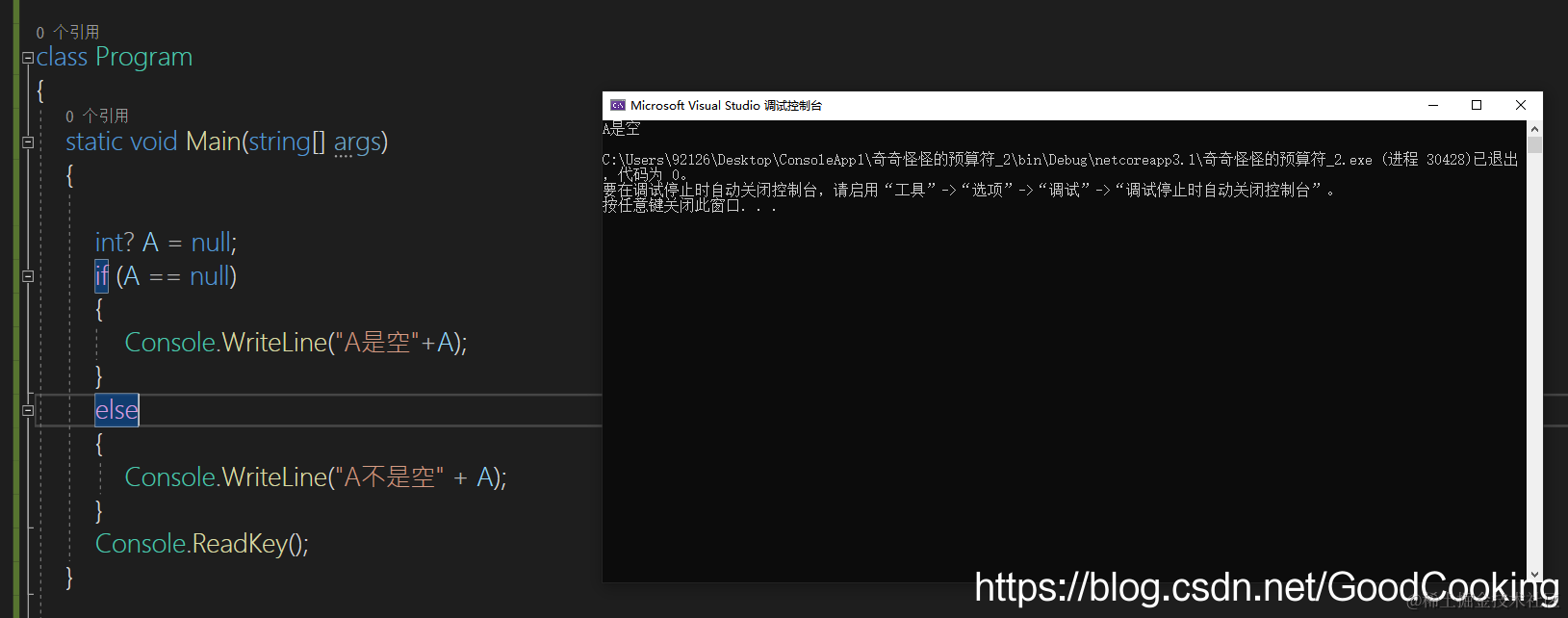Collapse the else block outline toggle
This screenshot has width=1568, height=618.
point(28,410)
